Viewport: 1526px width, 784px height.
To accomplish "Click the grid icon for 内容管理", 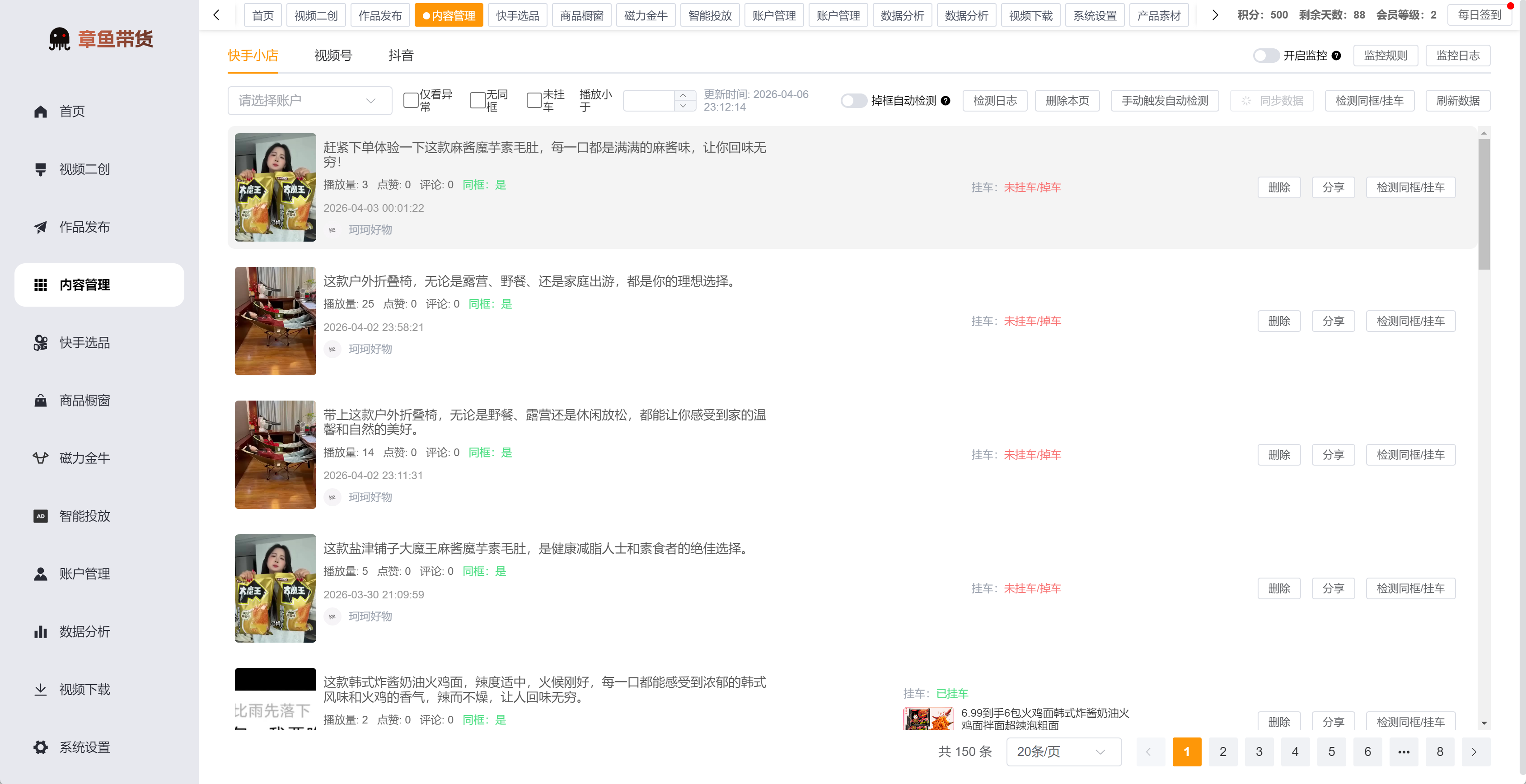I will [x=40, y=285].
